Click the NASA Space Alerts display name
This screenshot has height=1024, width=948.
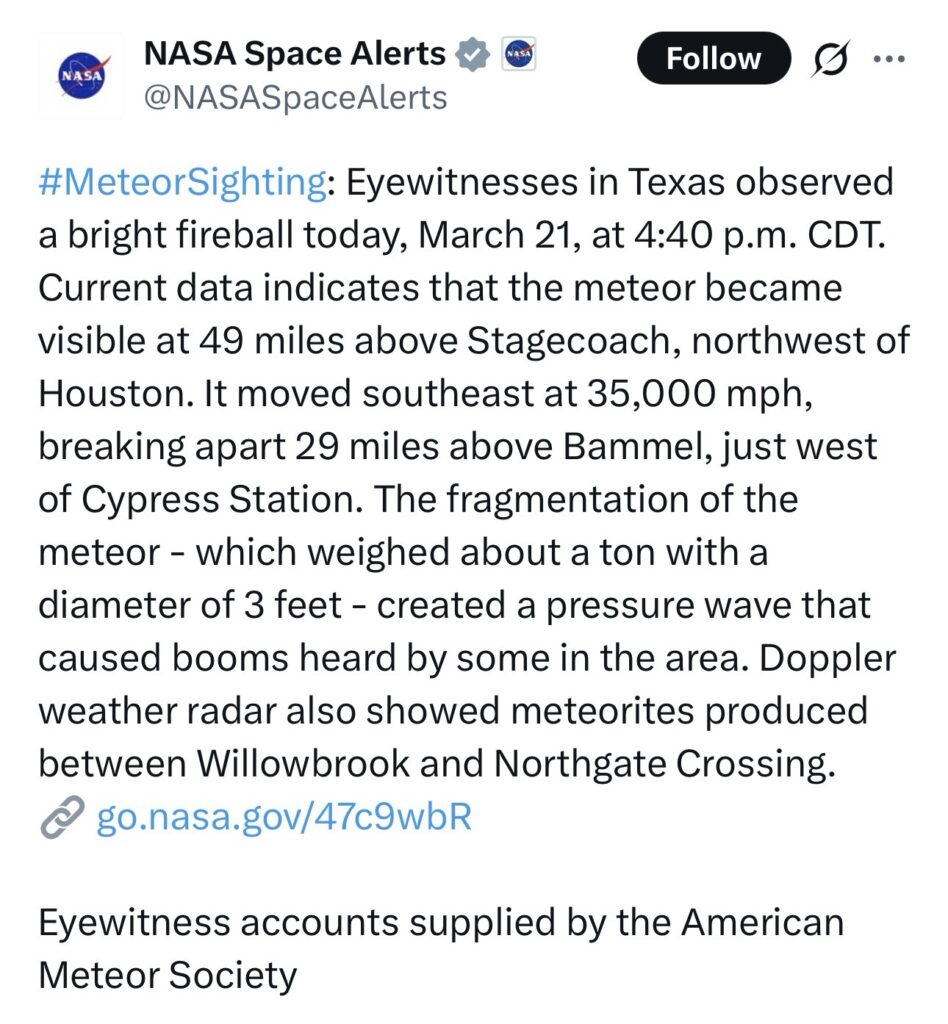tap(295, 54)
